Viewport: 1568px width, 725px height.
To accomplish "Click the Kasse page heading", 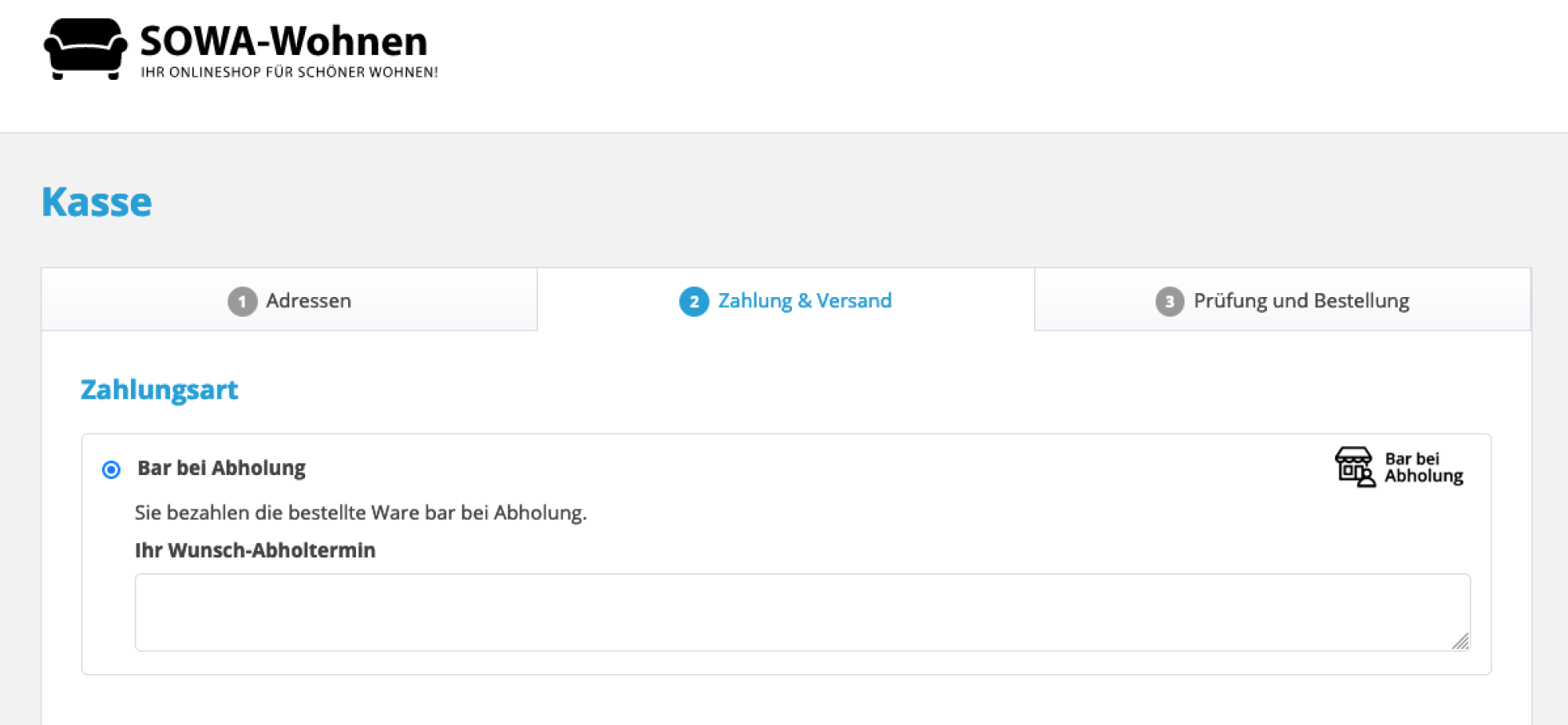I will point(96,202).
